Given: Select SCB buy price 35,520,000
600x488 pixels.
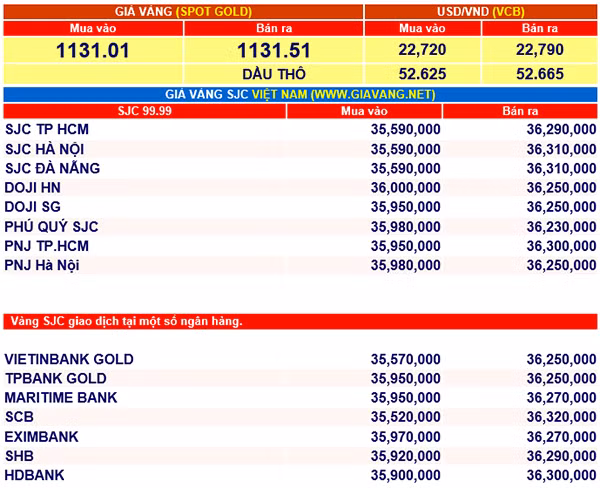Looking at the screenshot, I should tap(406, 417).
